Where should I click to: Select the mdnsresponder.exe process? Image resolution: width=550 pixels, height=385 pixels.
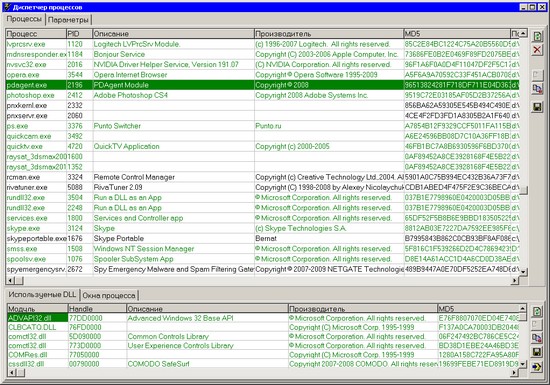click(x=262, y=54)
